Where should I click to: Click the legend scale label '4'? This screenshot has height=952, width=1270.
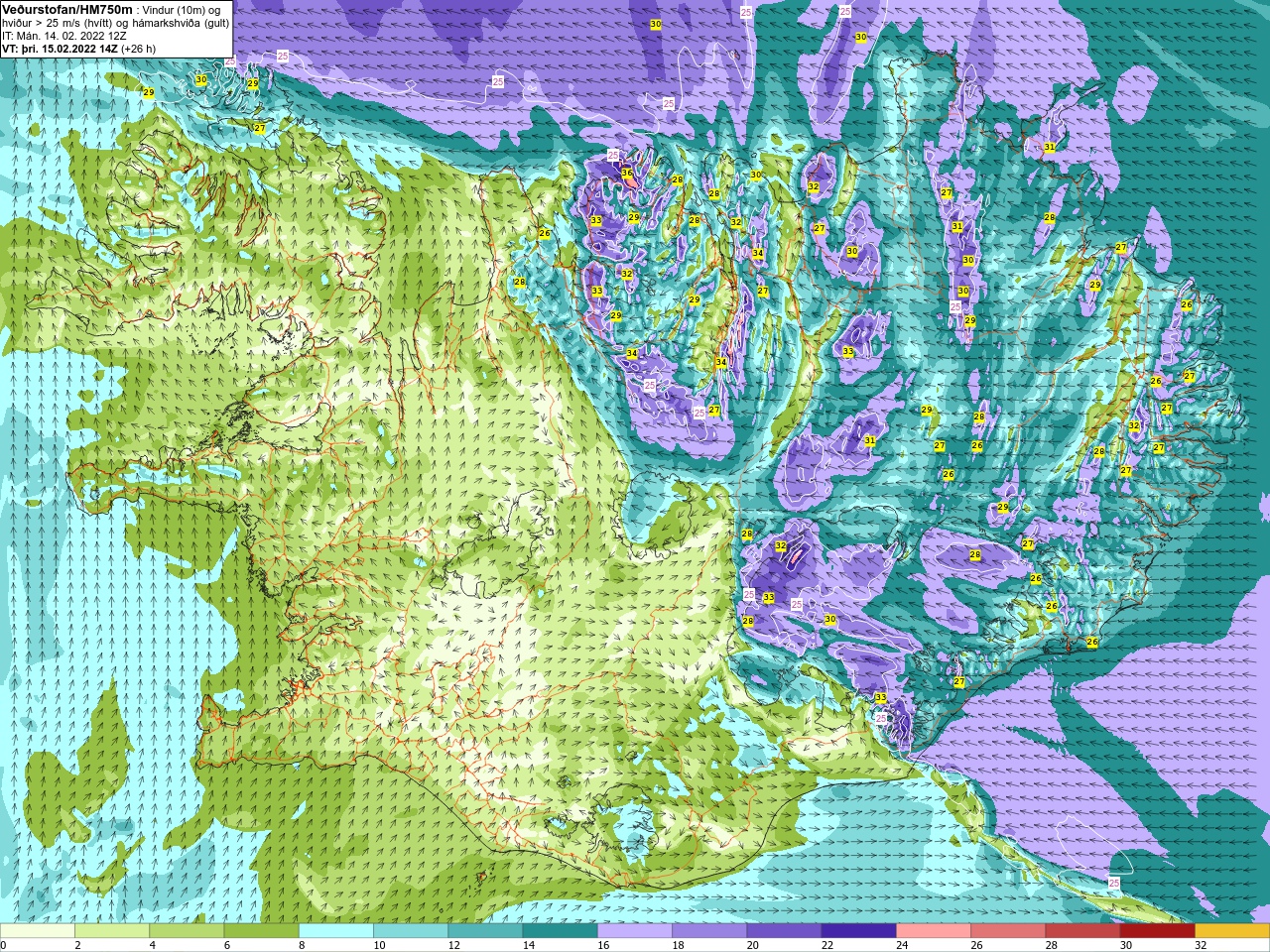pos(153,945)
